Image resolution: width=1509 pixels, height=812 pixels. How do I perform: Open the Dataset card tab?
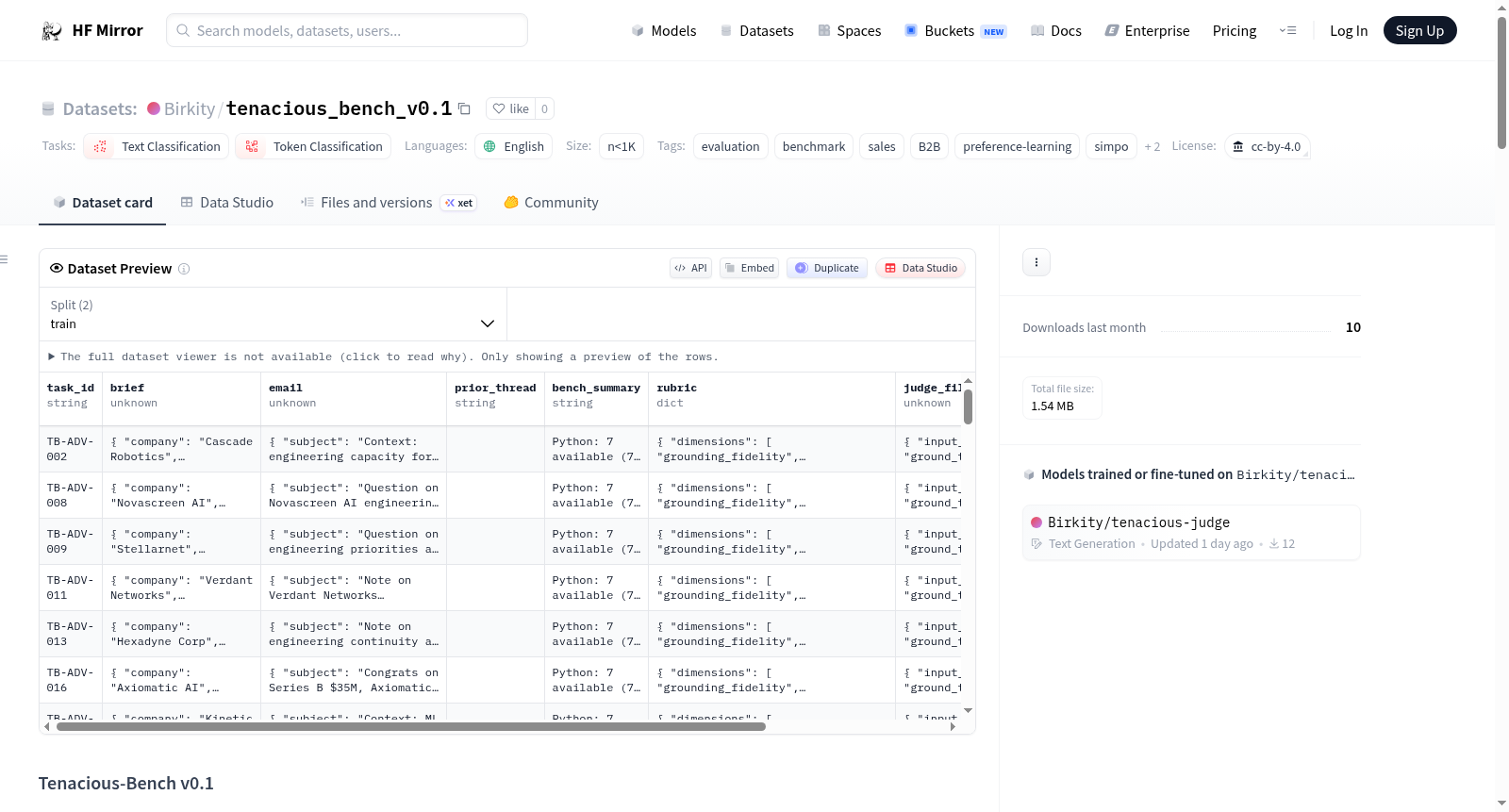[103, 203]
